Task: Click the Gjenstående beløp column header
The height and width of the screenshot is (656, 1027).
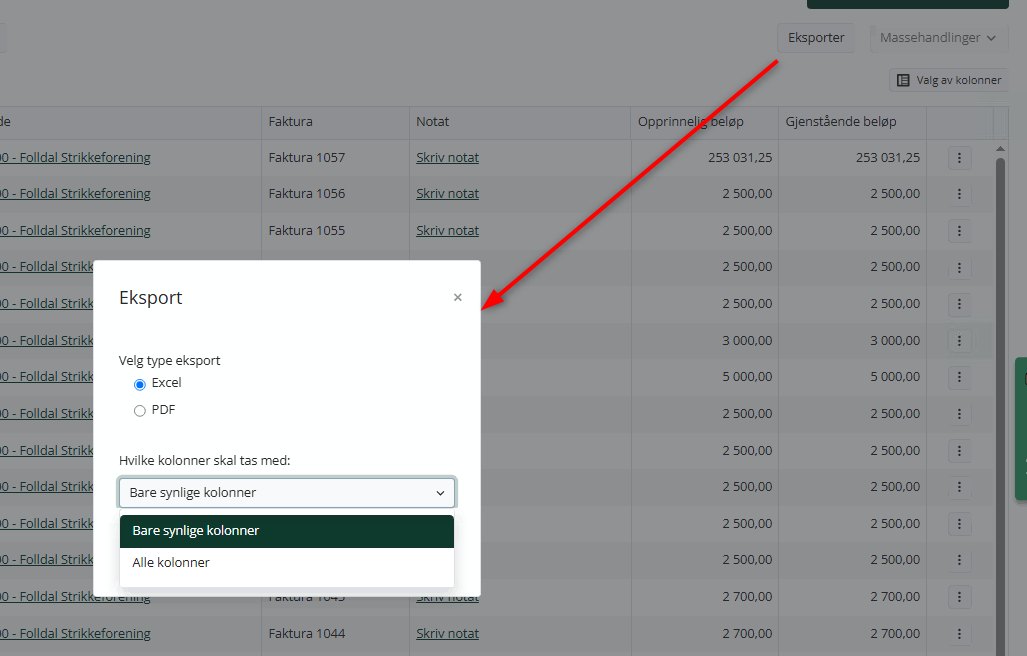Action: pyautogui.click(x=852, y=122)
